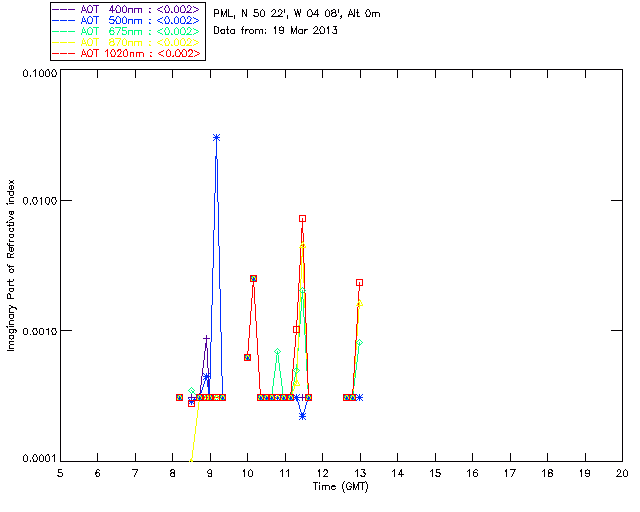Click the red square peak near time 10.2
The width and height of the screenshot is (640, 512).
coord(253,278)
